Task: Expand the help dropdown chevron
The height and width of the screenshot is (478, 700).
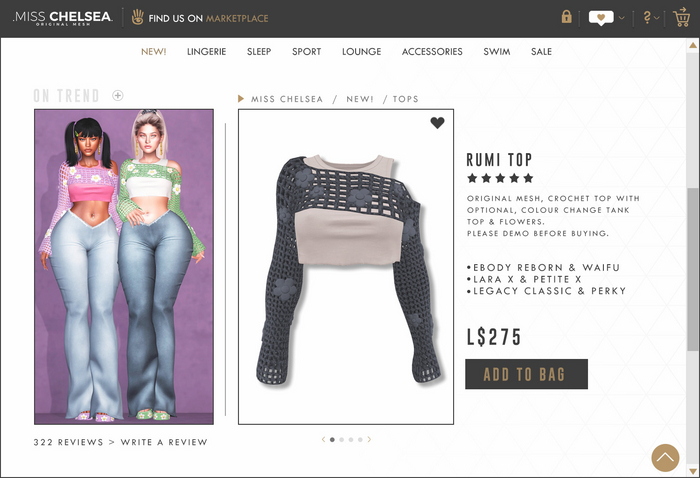Action: [x=657, y=18]
